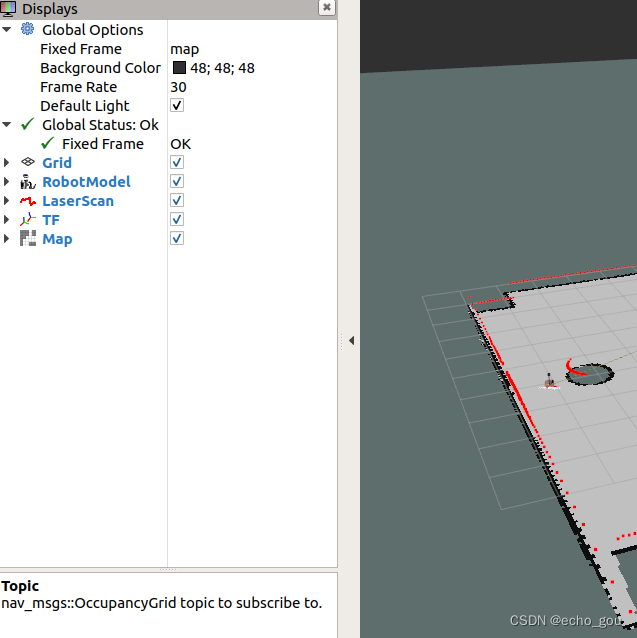Expand the TF display properties
This screenshot has height=638, width=637.
click(7, 219)
